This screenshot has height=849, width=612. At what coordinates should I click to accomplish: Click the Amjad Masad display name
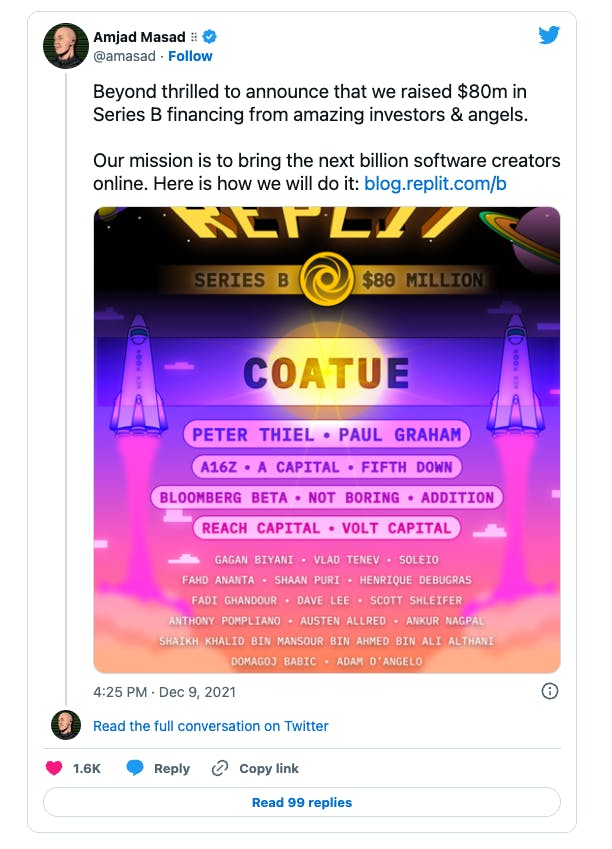pos(139,37)
